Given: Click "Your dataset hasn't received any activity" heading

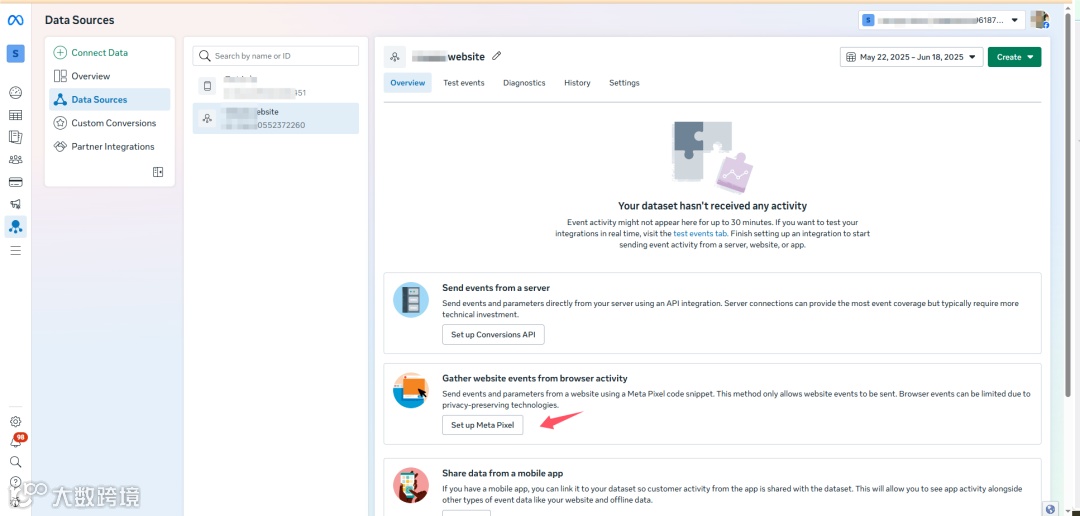Looking at the screenshot, I should 712,206.
